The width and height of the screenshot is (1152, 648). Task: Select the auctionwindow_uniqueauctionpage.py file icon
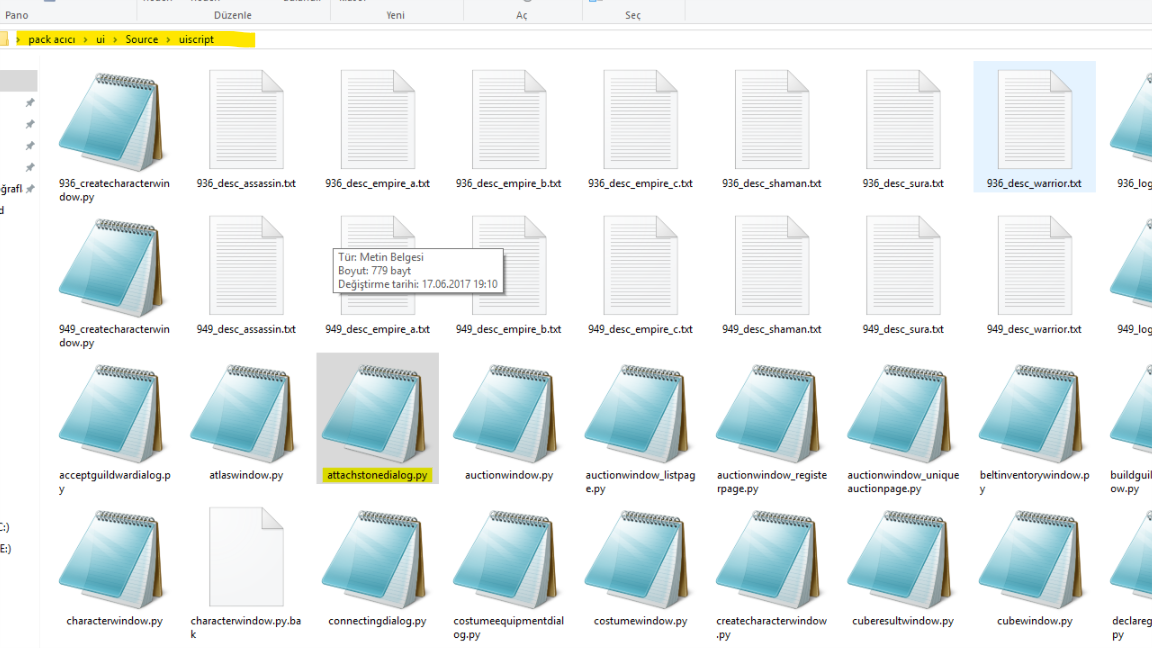coord(900,414)
